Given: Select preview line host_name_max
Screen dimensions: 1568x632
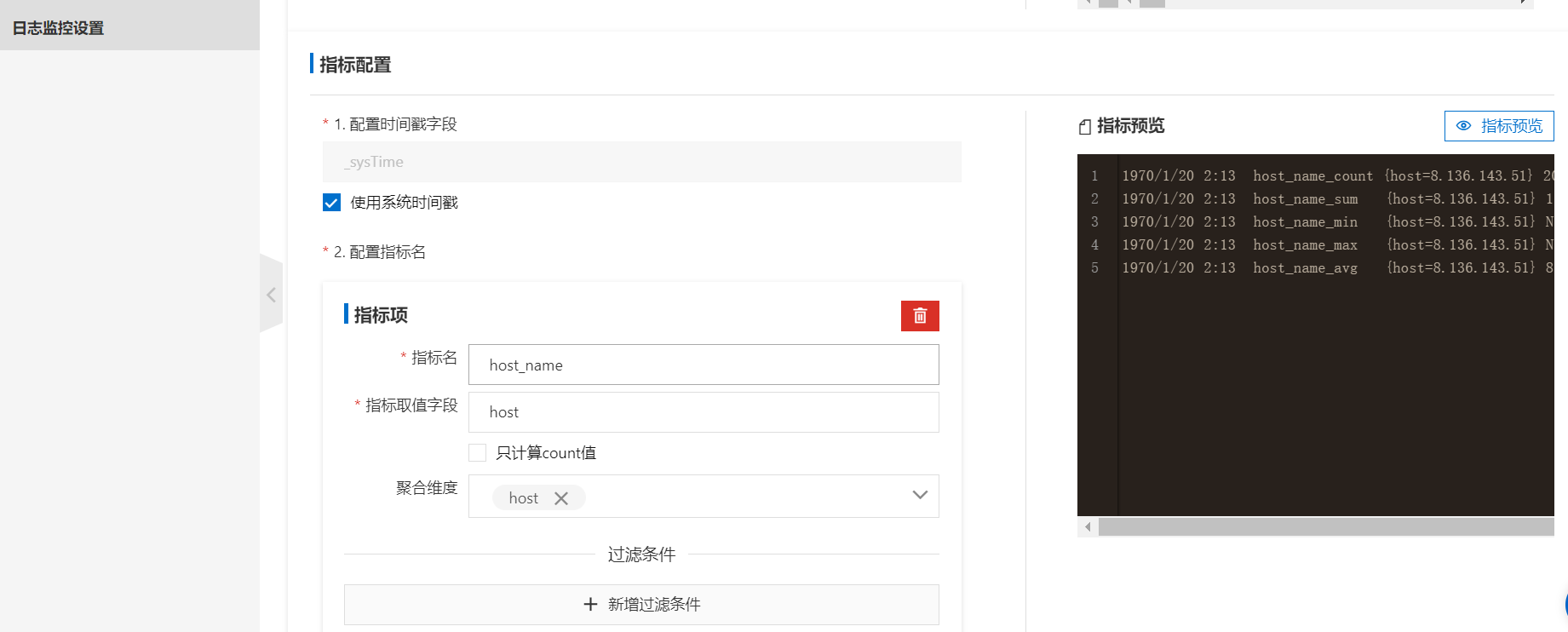Looking at the screenshot, I should [x=1337, y=245].
